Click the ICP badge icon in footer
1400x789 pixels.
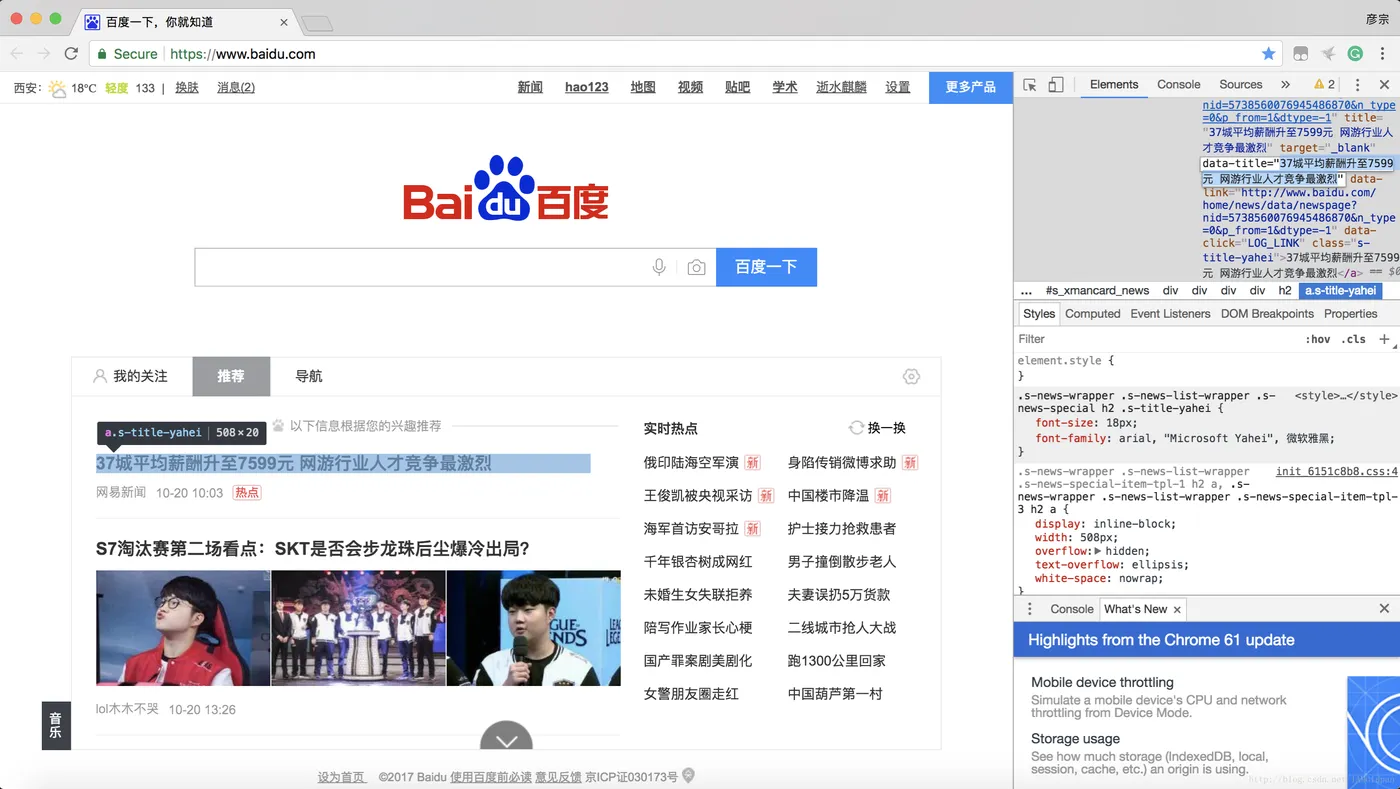pos(688,776)
